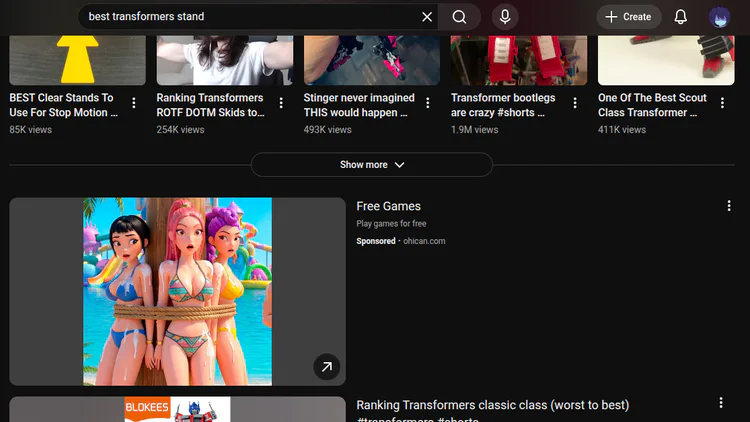Click the thumbnail above 'Transformer bootlegs are crazy'
Image resolution: width=750 pixels, height=422 pixels.
coord(519,60)
